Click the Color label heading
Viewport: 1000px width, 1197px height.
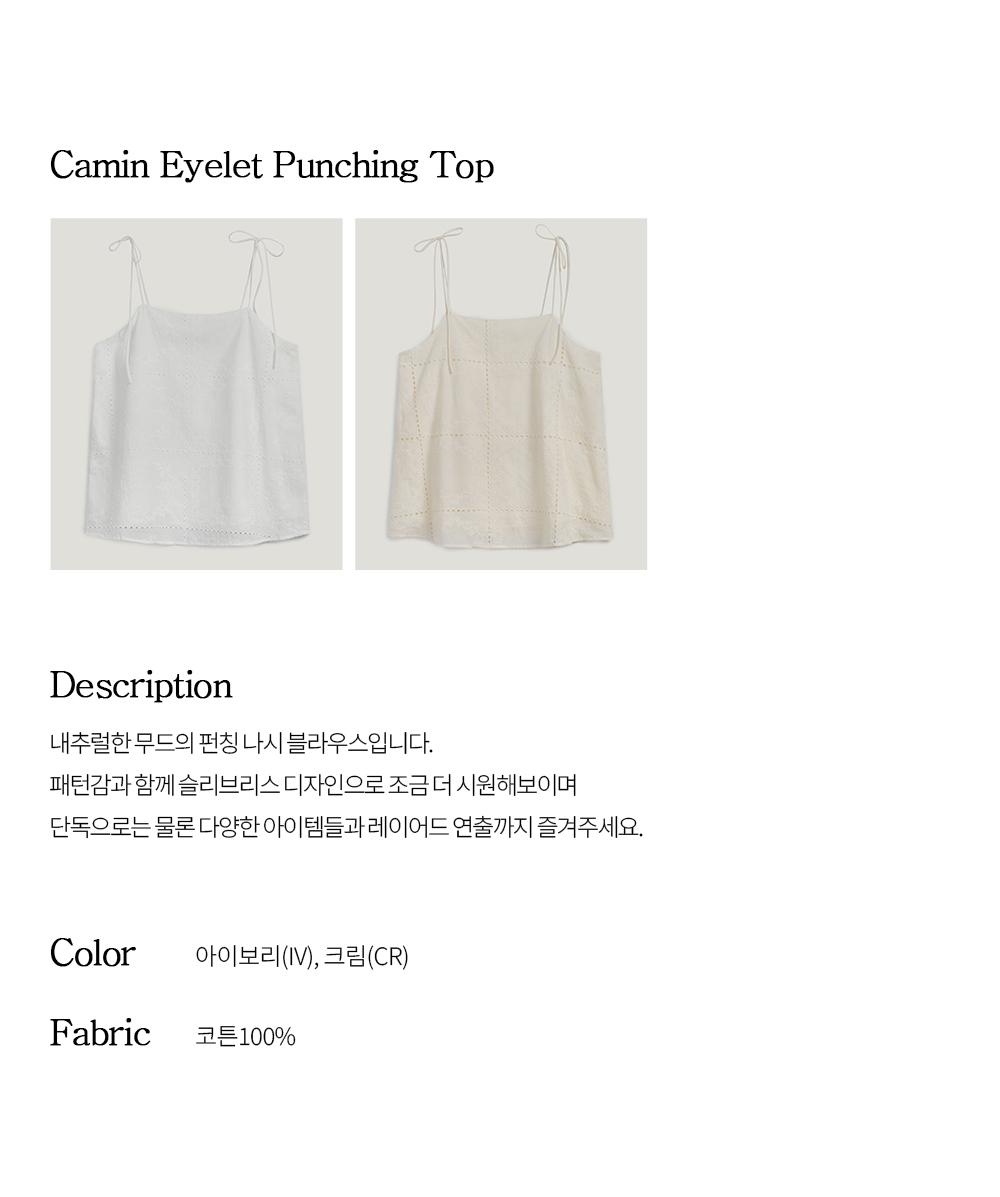pos(92,954)
